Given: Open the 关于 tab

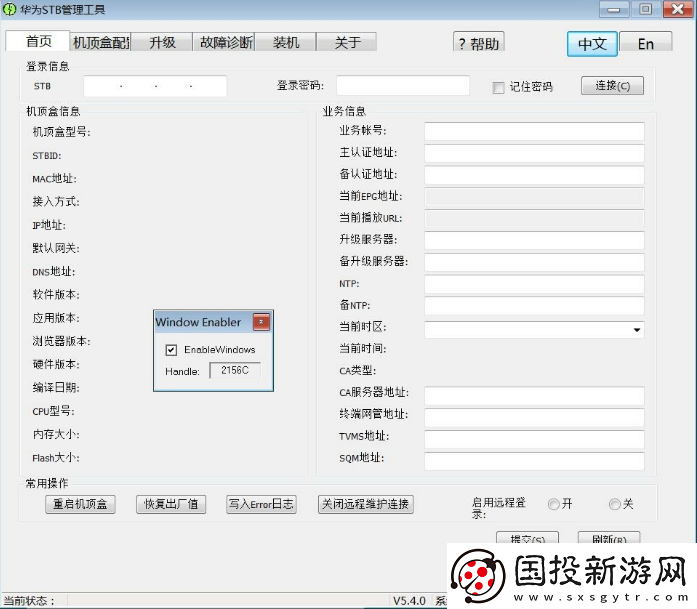Looking at the screenshot, I should [347, 43].
